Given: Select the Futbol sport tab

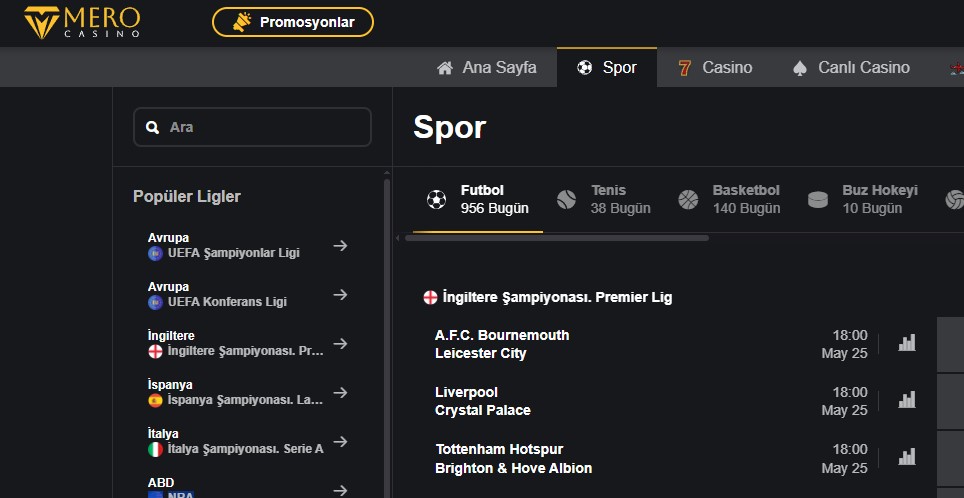Looking at the screenshot, I should pyautogui.click(x=478, y=199).
